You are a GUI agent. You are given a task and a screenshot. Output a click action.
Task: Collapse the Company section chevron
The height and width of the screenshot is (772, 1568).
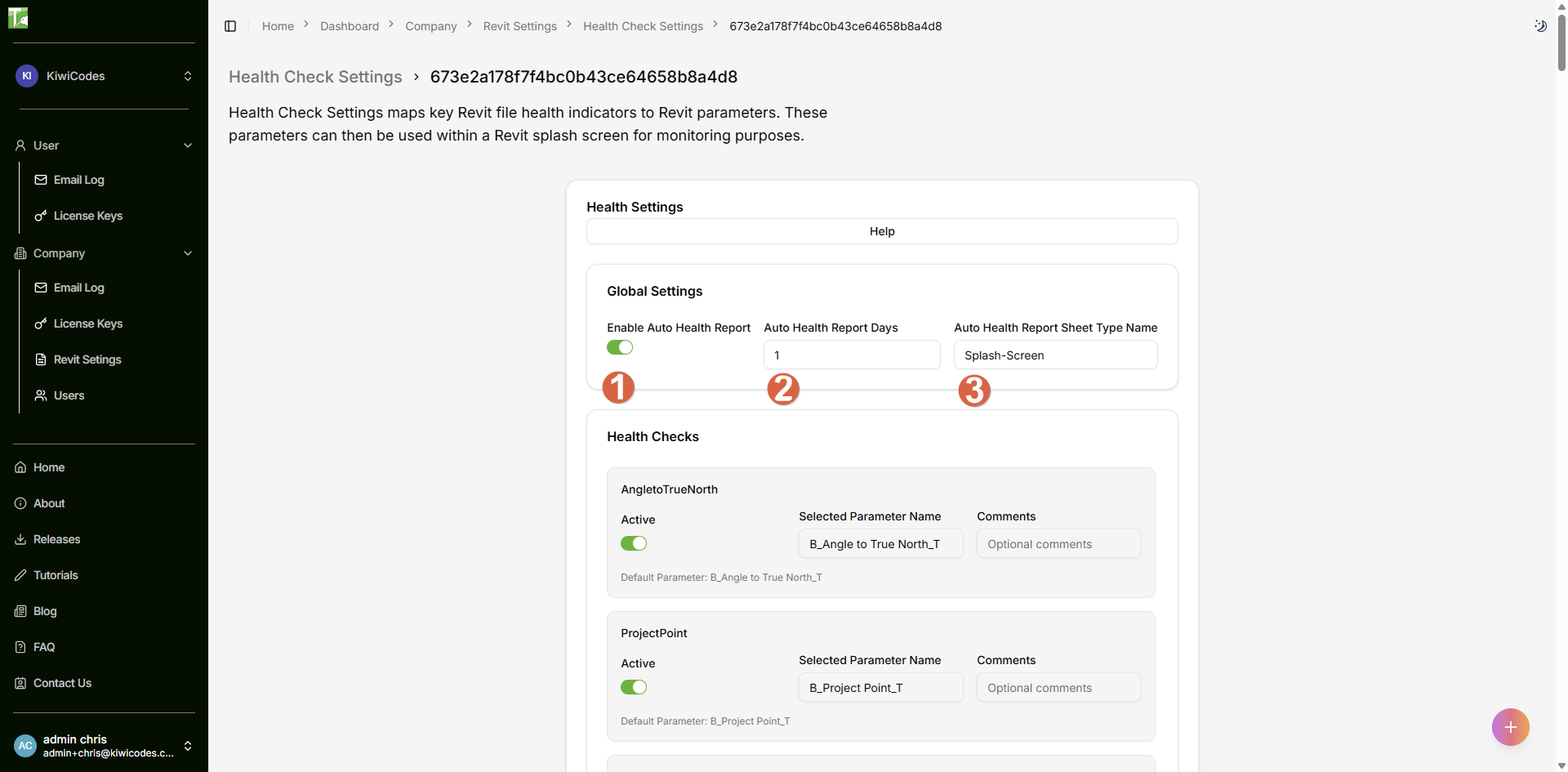click(188, 253)
